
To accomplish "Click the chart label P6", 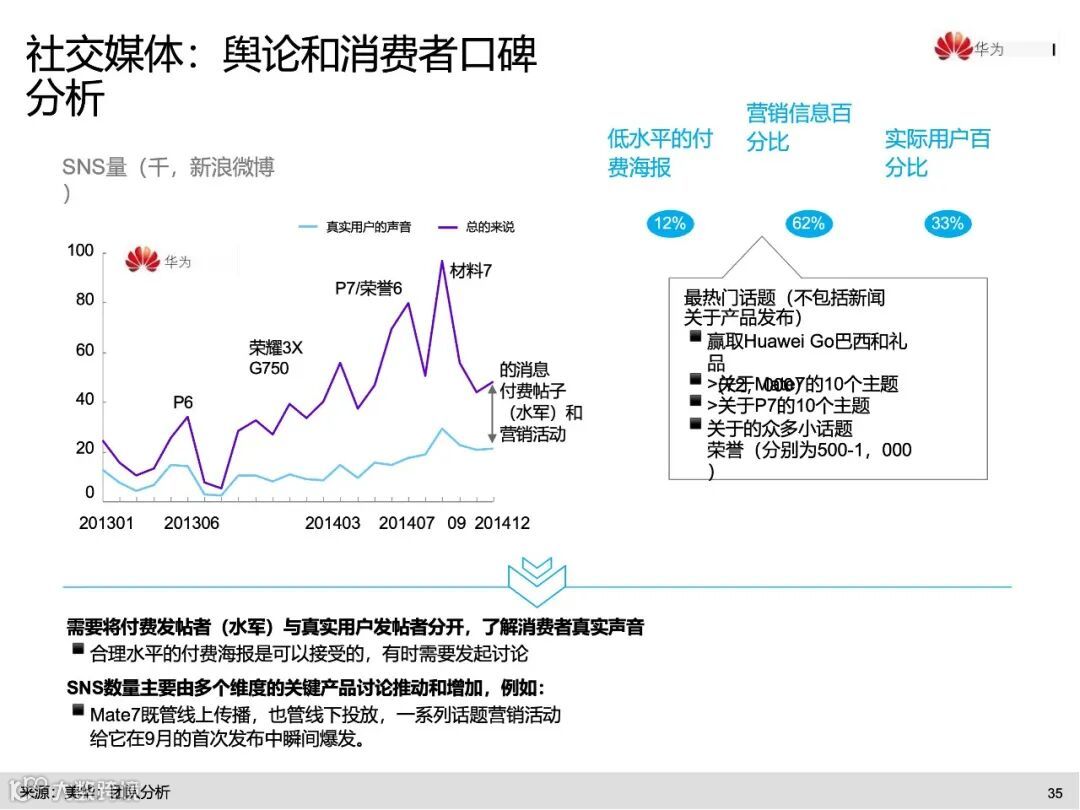I will [183, 402].
